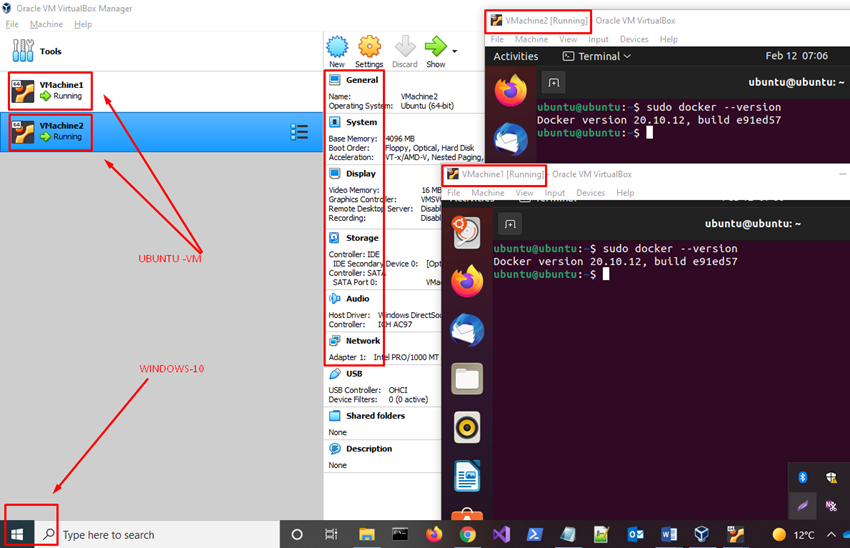Open Machine menu in VMachine1 window
Viewport: 850px width, 548px height.
488,192
